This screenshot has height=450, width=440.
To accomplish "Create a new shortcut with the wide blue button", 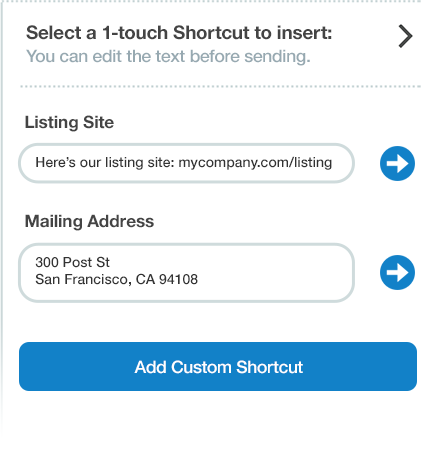I will pyautogui.click(x=218, y=366).
